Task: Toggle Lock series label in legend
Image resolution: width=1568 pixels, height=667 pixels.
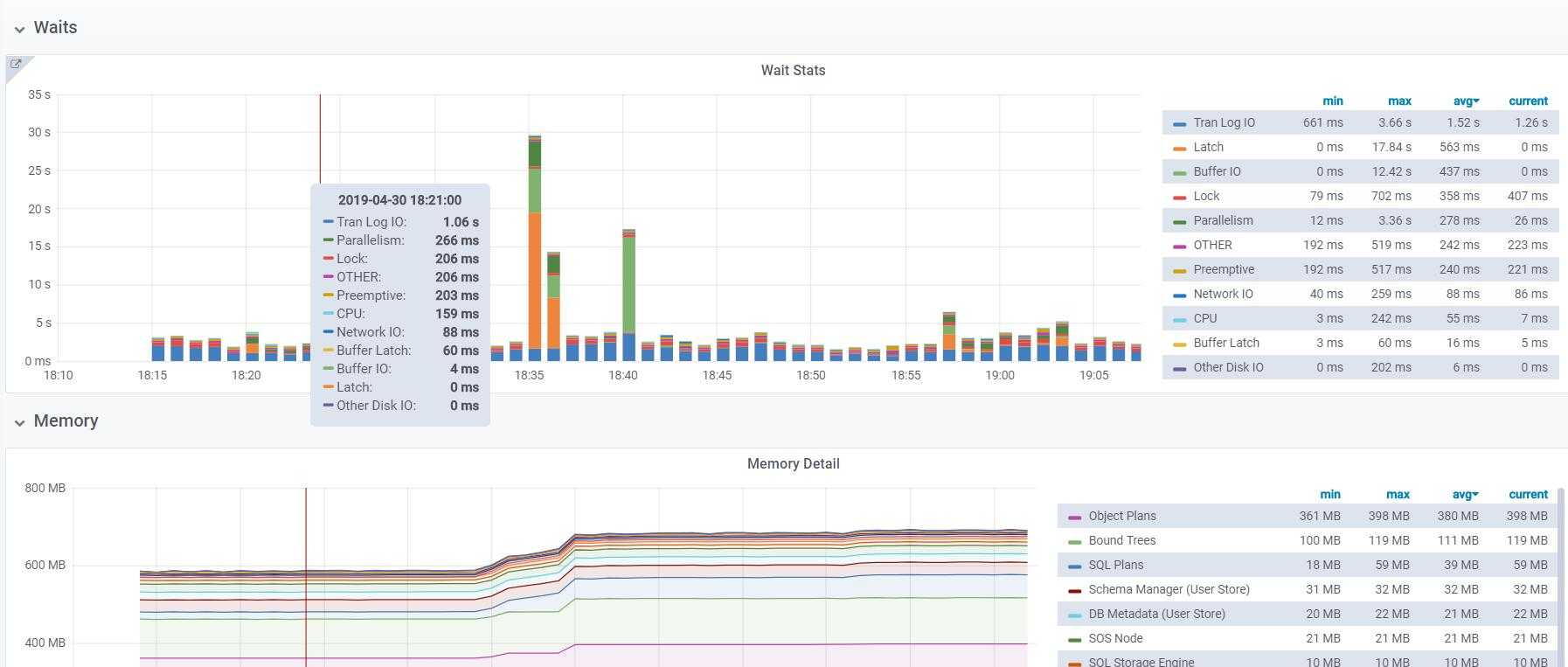Action: click(1206, 197)
